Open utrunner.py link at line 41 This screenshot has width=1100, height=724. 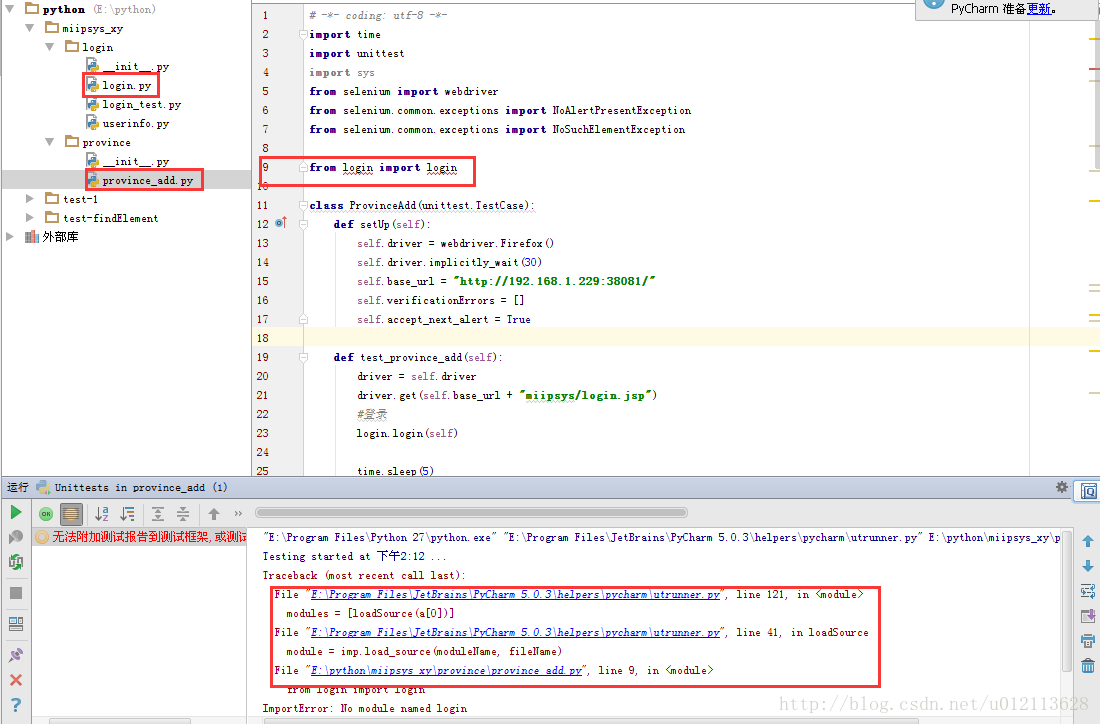point(516,632)
